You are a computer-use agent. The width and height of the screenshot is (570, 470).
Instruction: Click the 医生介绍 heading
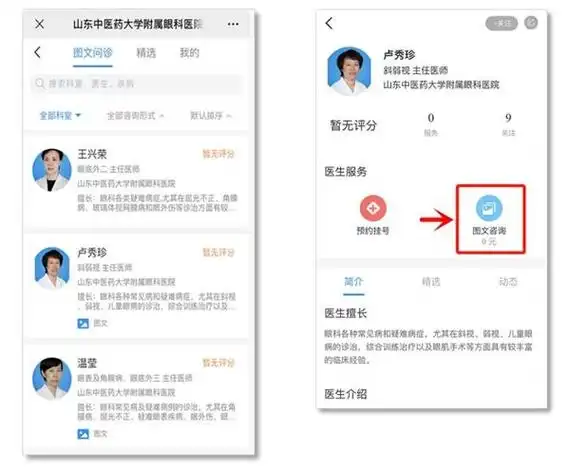(x=346, y=394)
